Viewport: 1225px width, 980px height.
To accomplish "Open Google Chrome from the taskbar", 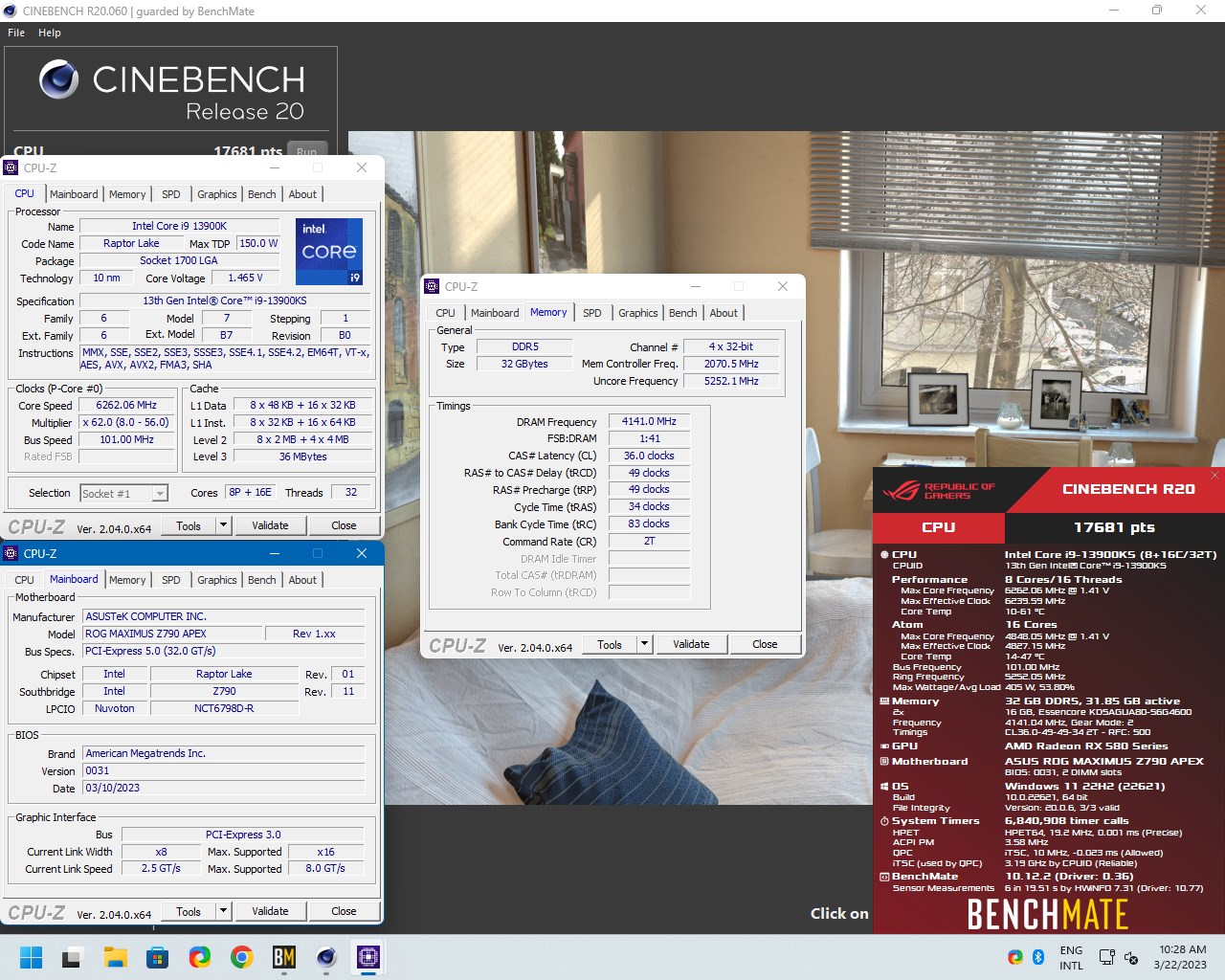I will point(242,957).
